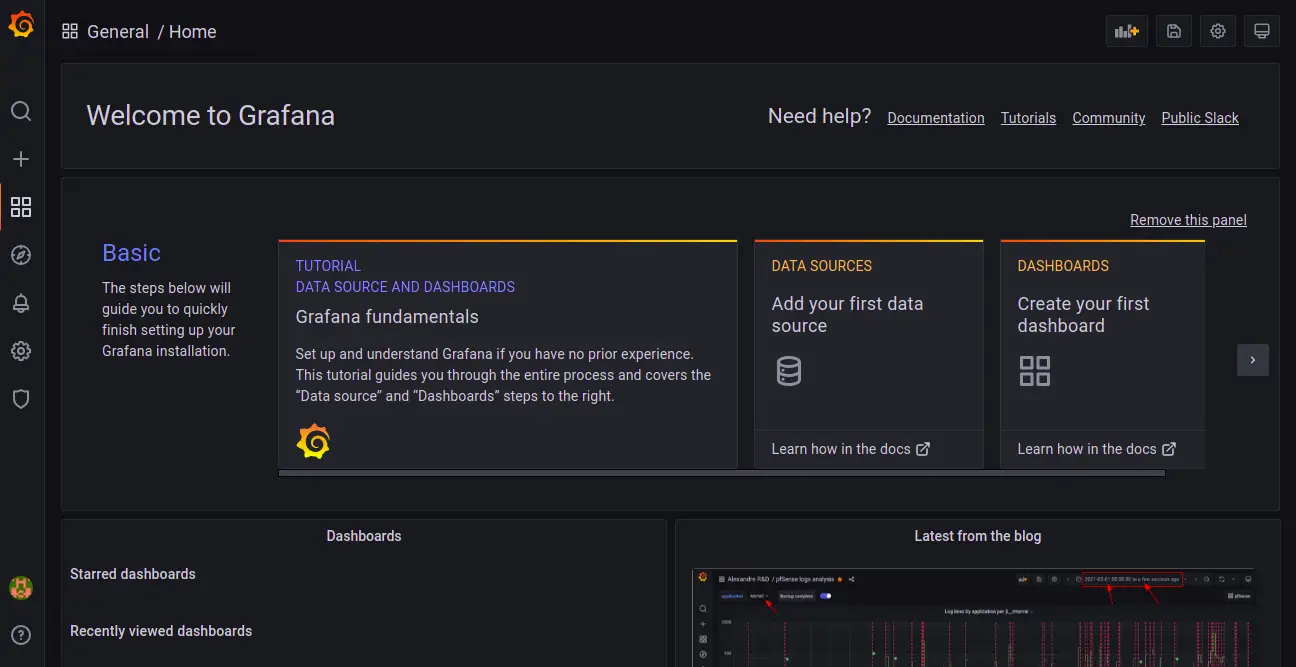This screenshot has height=667, width=1296.
Task: Click Add your first data source
Action: pyautogui.click(x=847, y=314)
